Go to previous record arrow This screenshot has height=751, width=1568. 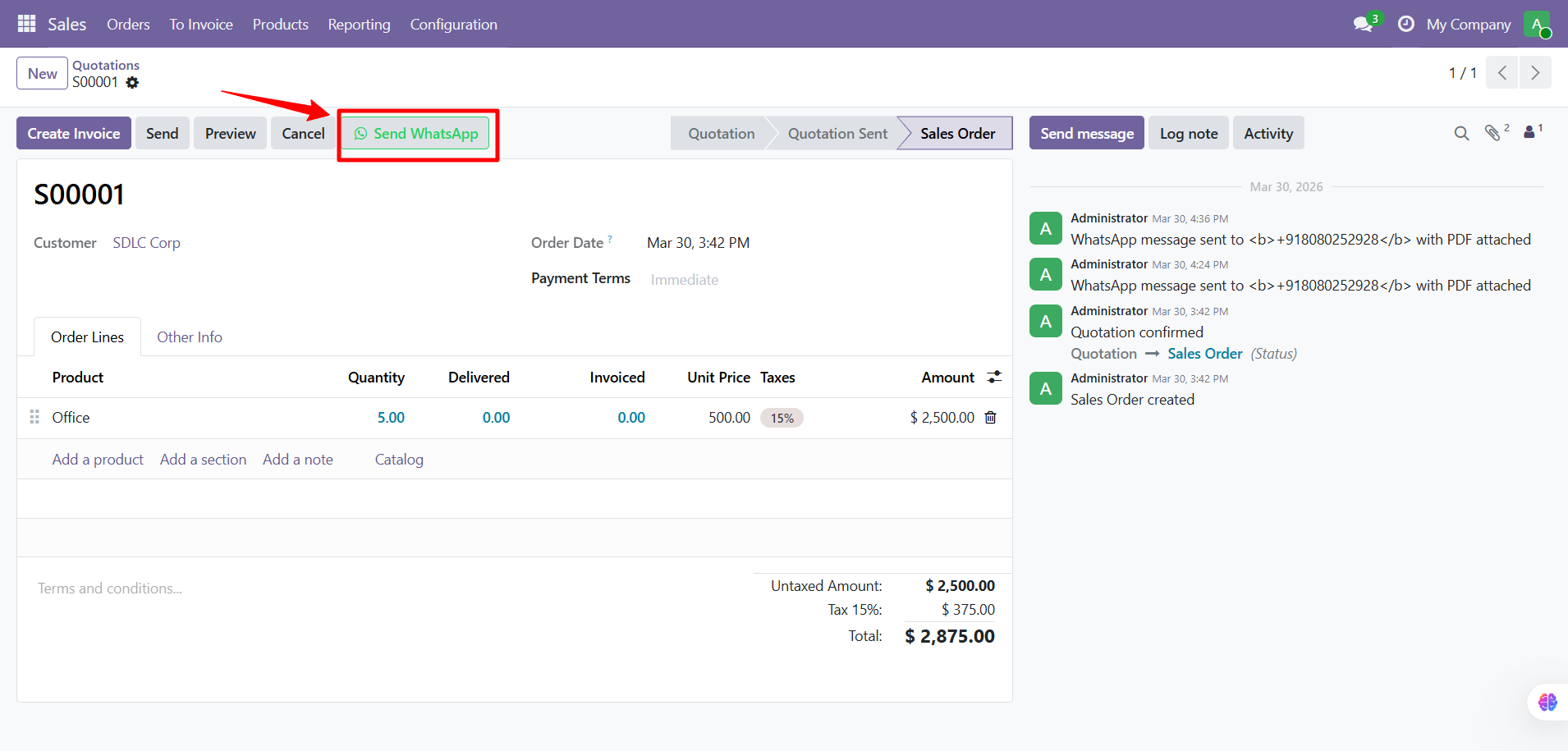tap(1502, 72)
